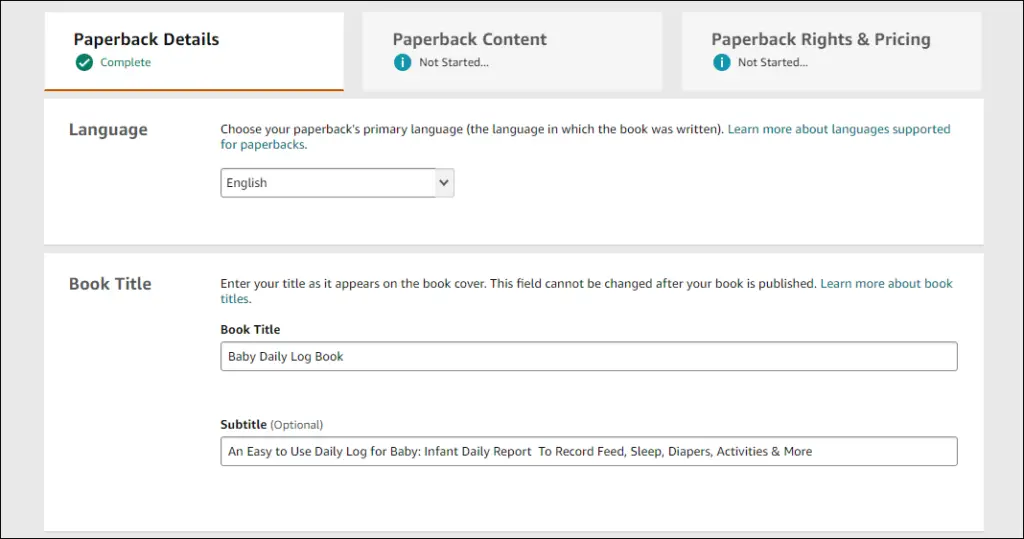
Task: Click the 'for paperbacks' link continuation
Action: point(263,144)
